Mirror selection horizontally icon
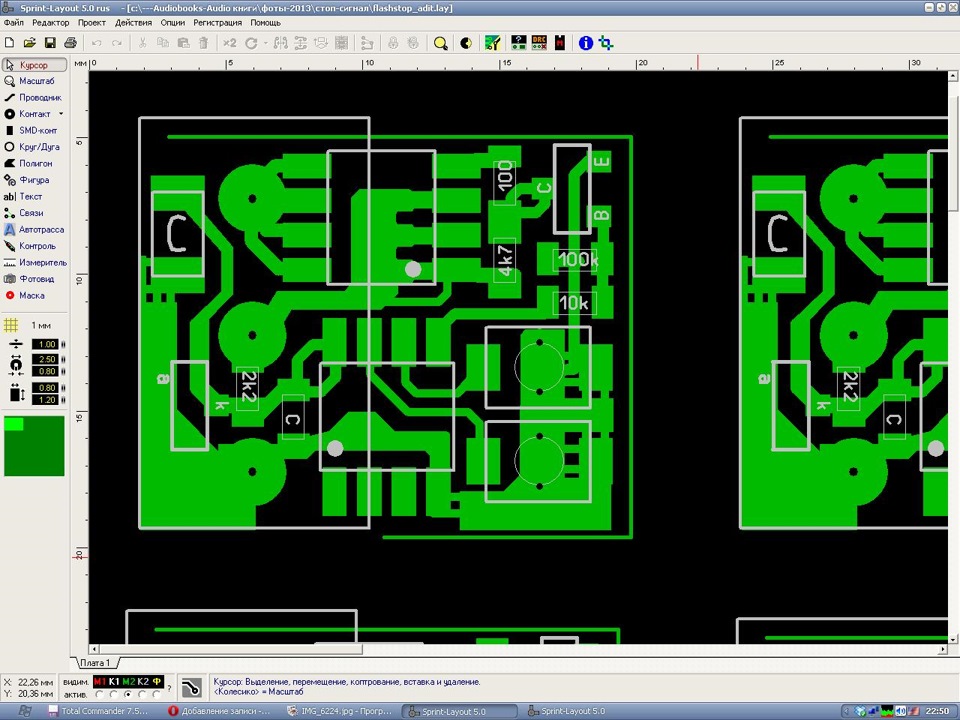 click(x=280, y=43)
